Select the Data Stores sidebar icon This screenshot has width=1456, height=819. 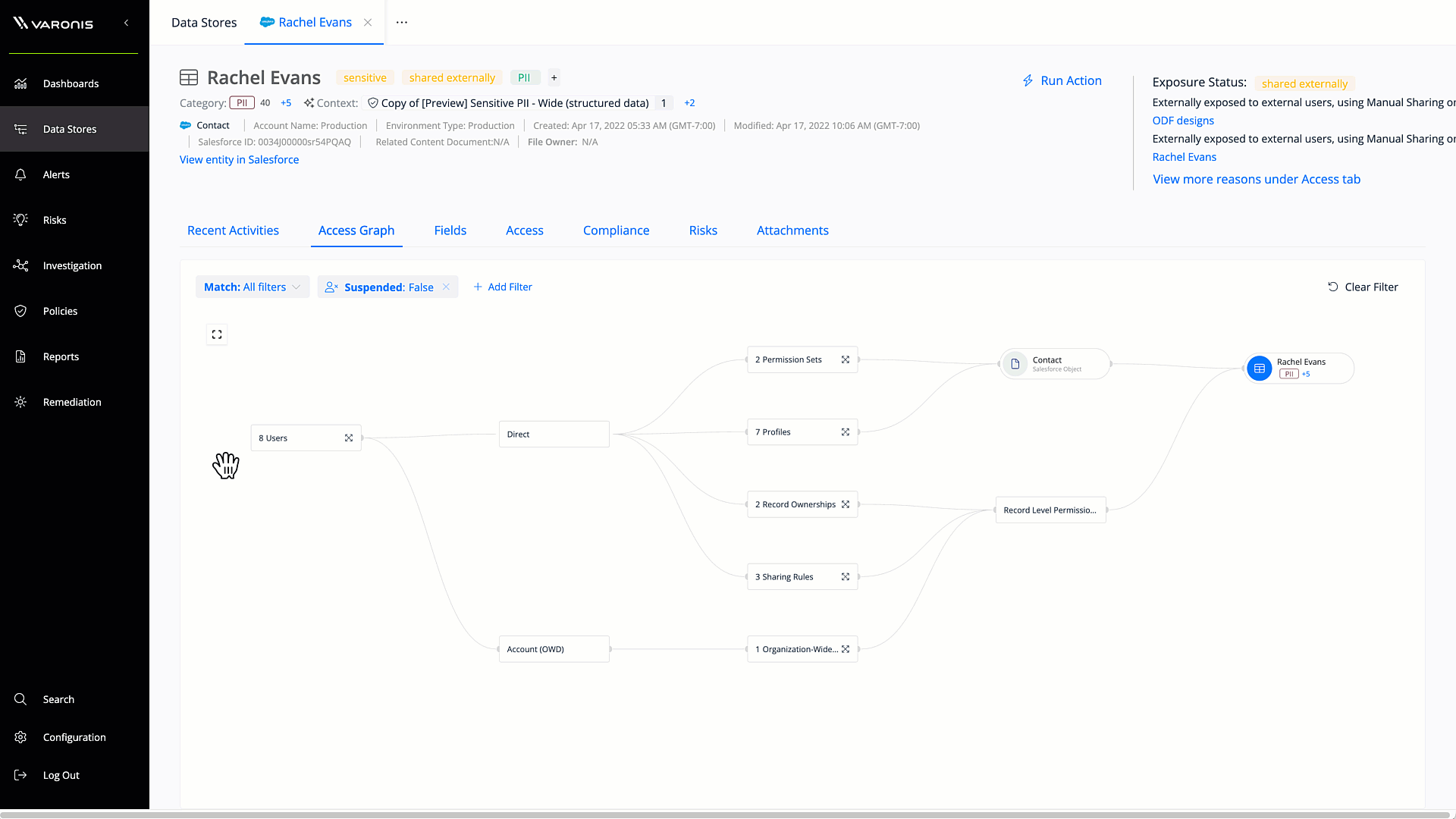tap(20, 129)
